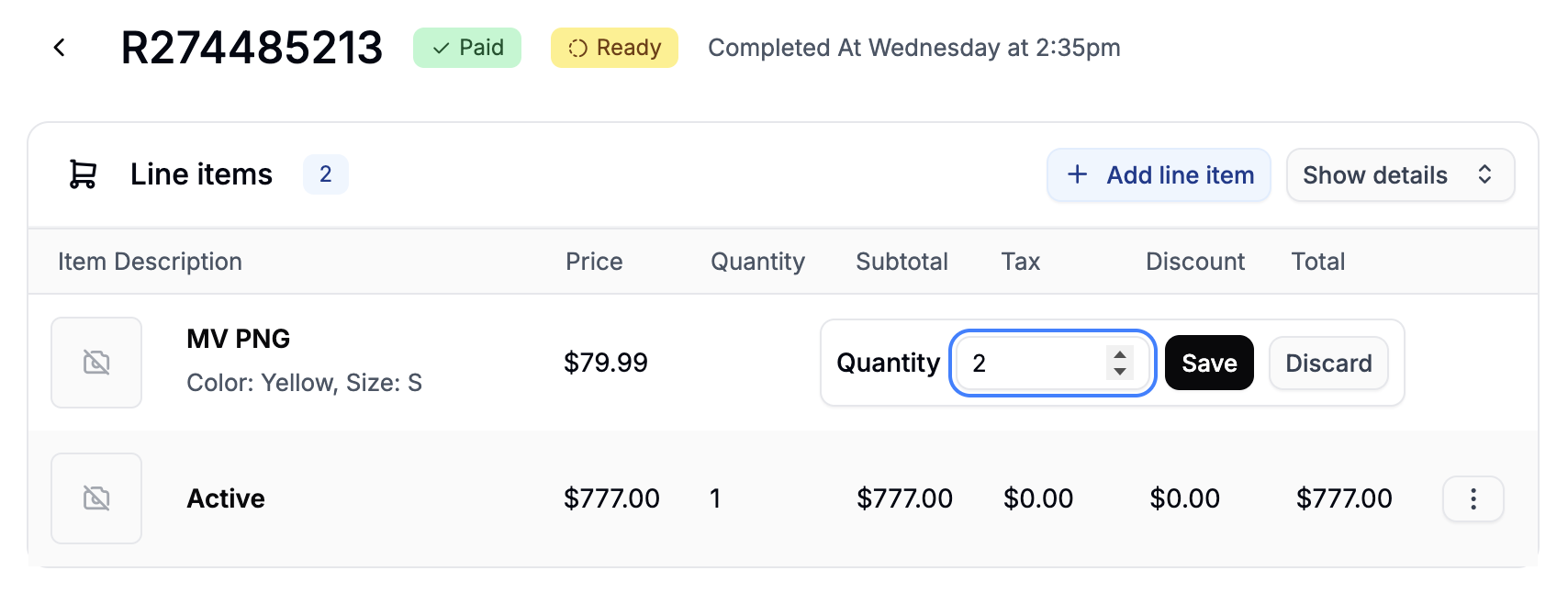Viewport: 1568px width, 593px height.
Task: Discard the quantity change for MV PNG
Action: tap(1327, 363)
